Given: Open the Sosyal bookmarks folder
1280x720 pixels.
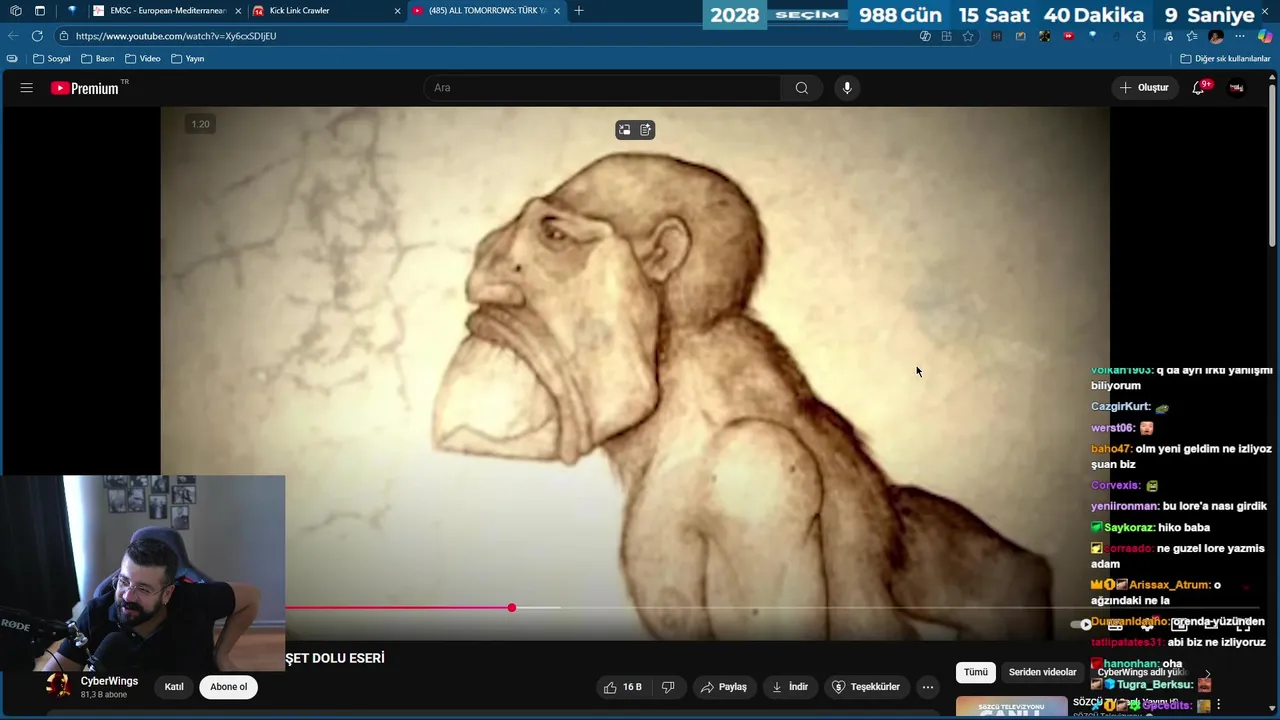Looking at the screenshot, I should [52, 59].
